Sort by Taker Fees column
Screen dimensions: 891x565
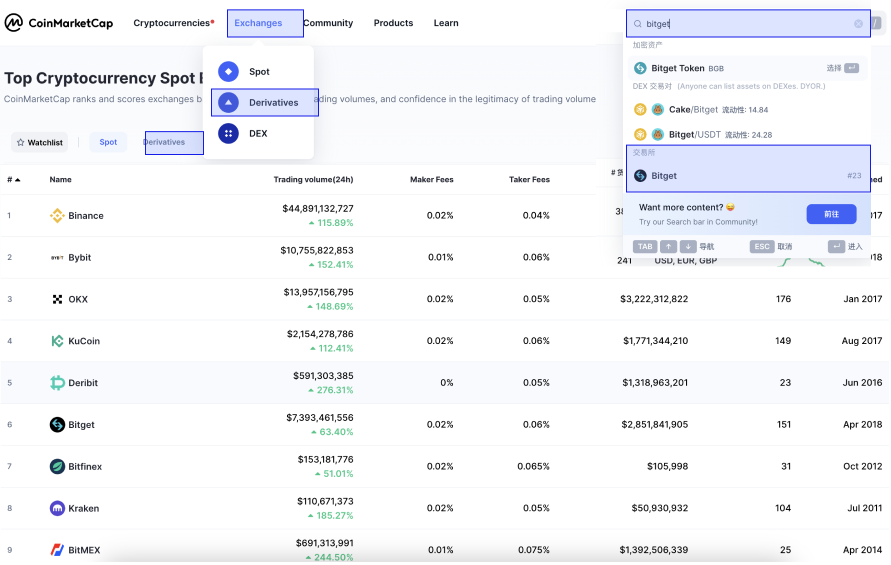(x=529, y=180)
